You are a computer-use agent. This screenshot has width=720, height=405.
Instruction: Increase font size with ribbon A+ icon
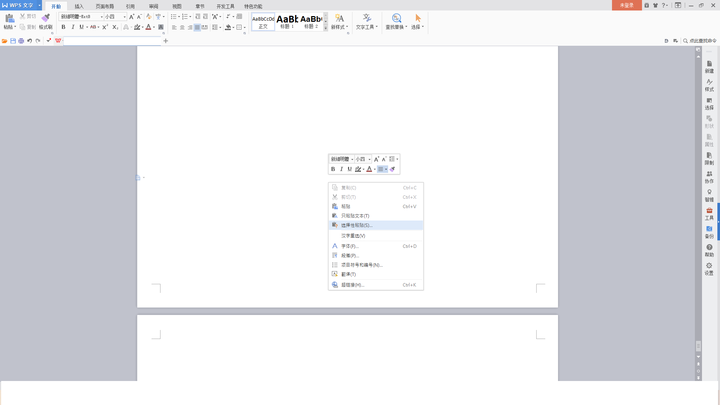click(131, 17)
